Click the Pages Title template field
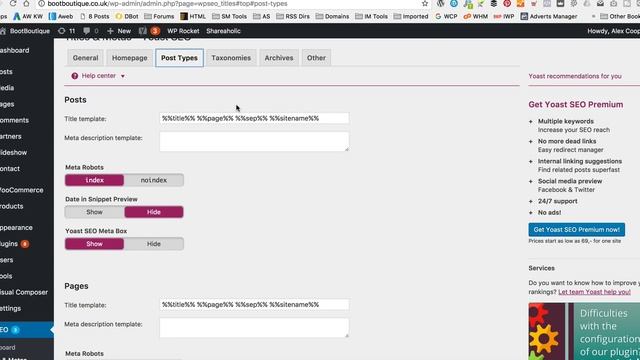This screenshot has height=360, width=640. pyautogui.click(x=254, y=304)
